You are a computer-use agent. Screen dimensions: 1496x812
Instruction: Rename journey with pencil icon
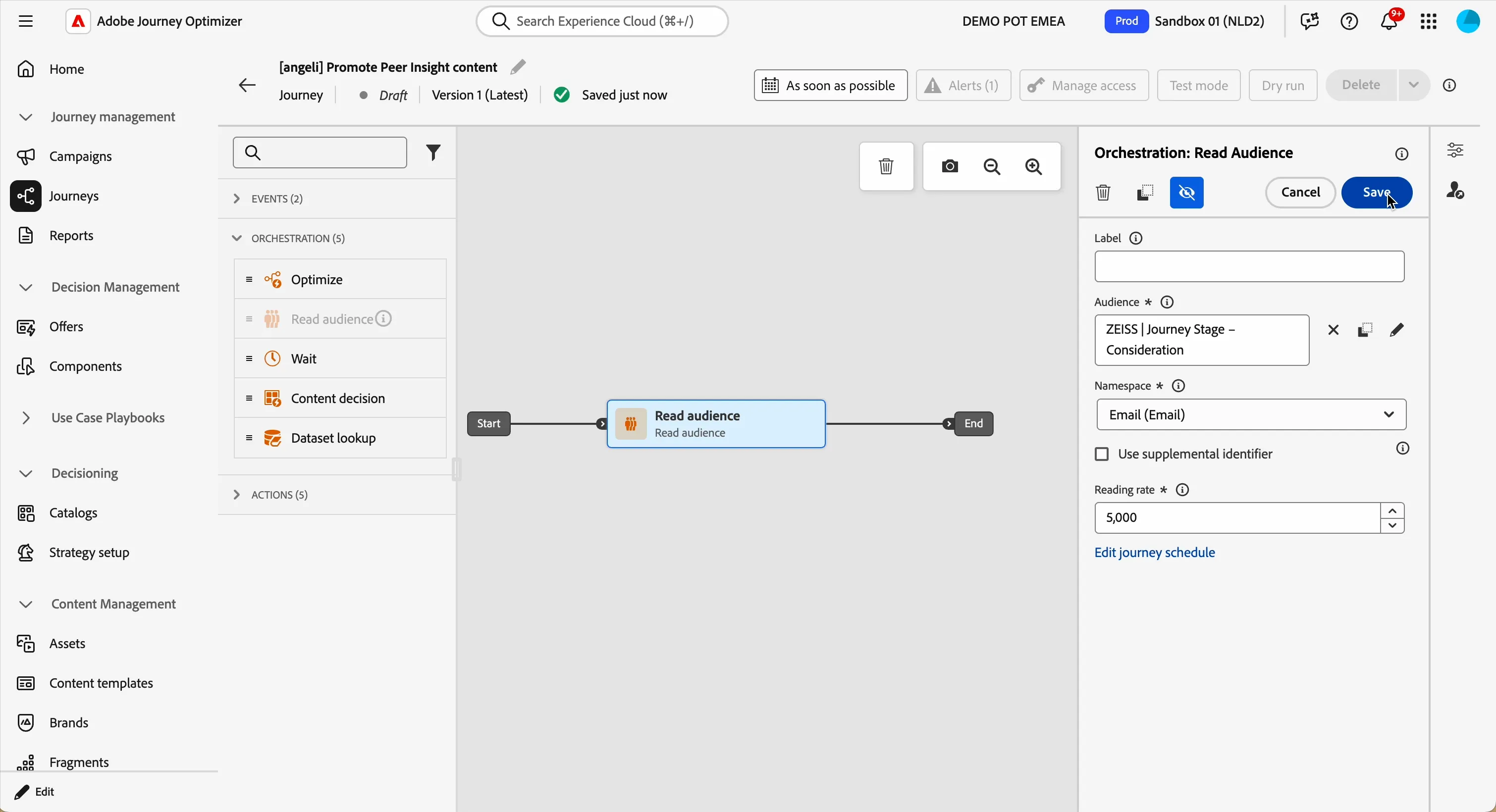pos(518,67)
